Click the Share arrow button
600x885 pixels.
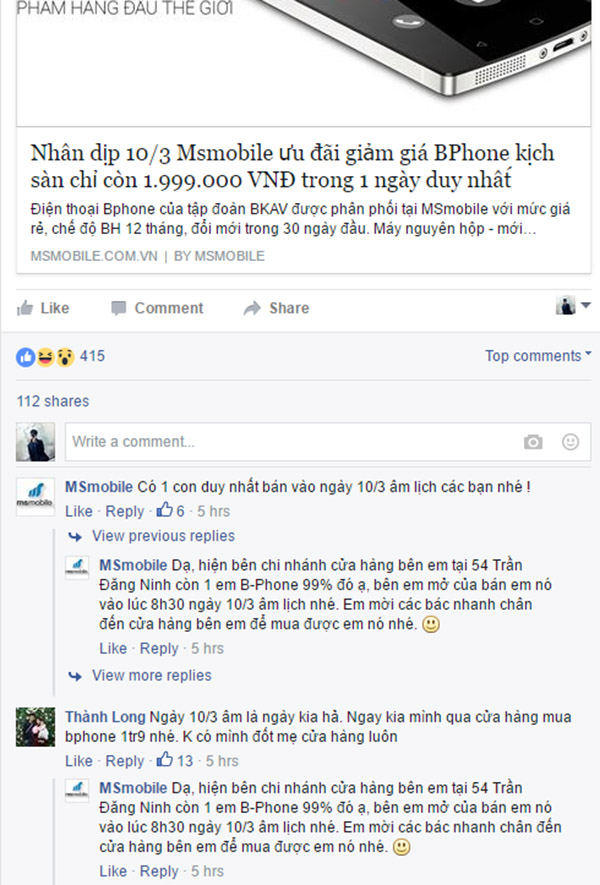(x=277, y=308)
